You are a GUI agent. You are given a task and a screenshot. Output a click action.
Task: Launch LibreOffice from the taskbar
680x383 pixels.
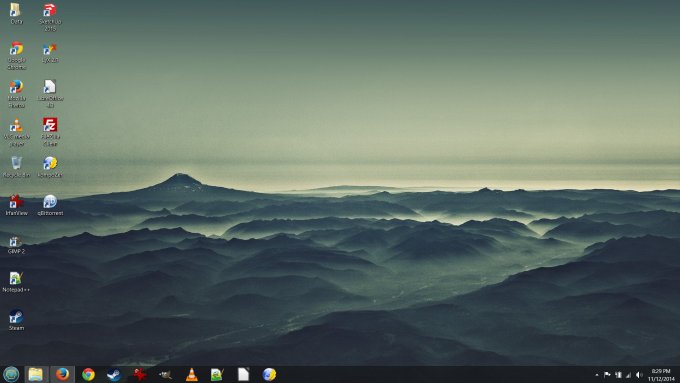tap(243, 374)
